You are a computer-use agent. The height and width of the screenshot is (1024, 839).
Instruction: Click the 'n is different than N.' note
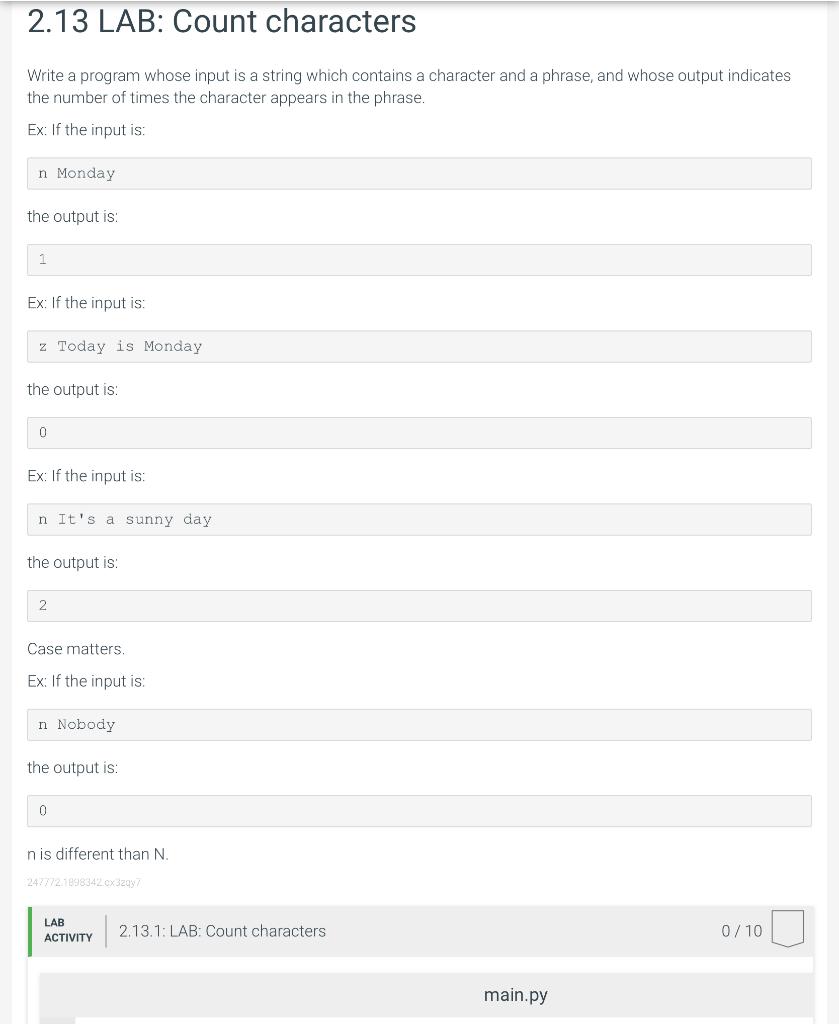click(98, 854)
